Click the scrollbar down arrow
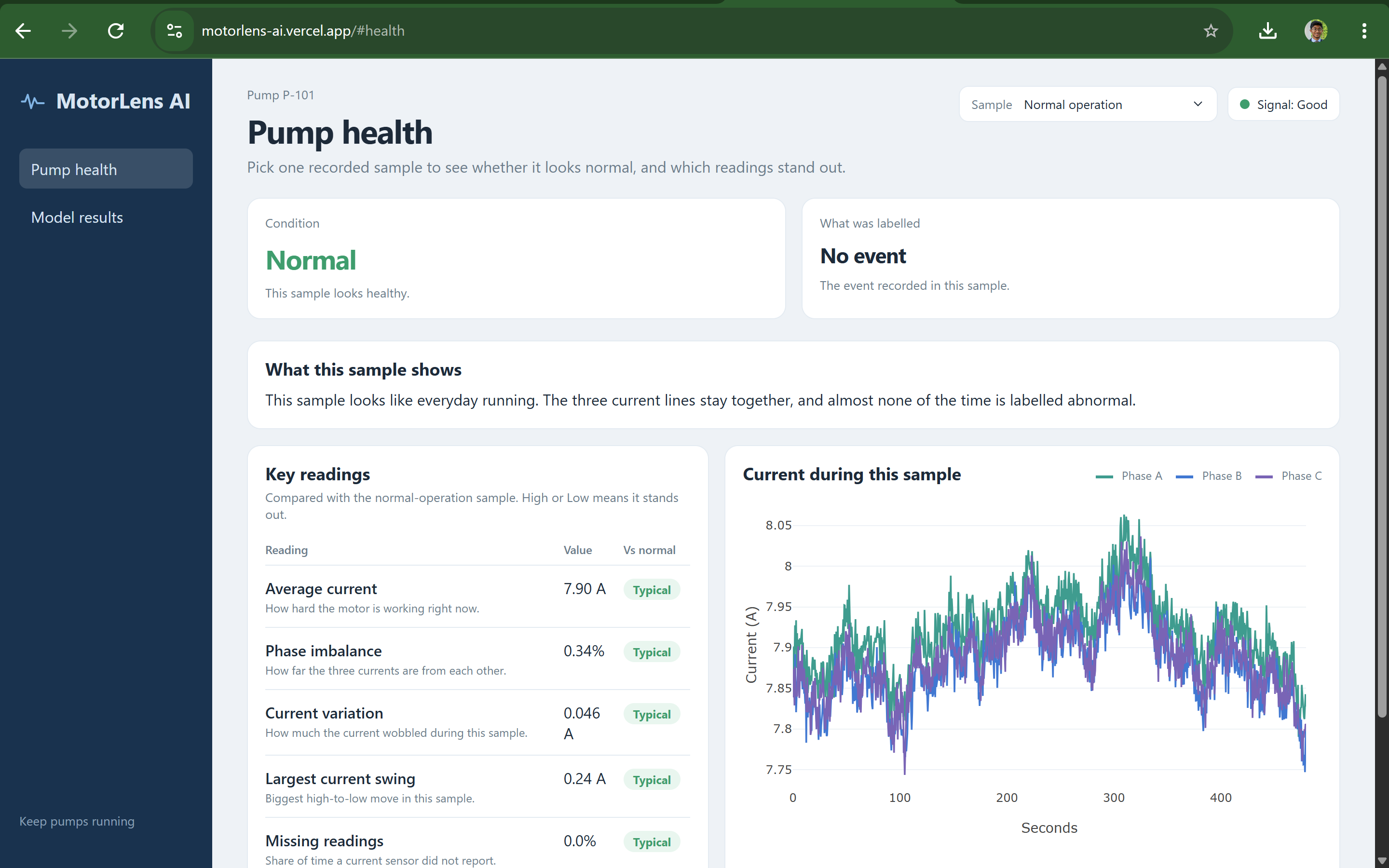Image resolution: width=1389 pixels, height=868 pixels. [1382, 861]
